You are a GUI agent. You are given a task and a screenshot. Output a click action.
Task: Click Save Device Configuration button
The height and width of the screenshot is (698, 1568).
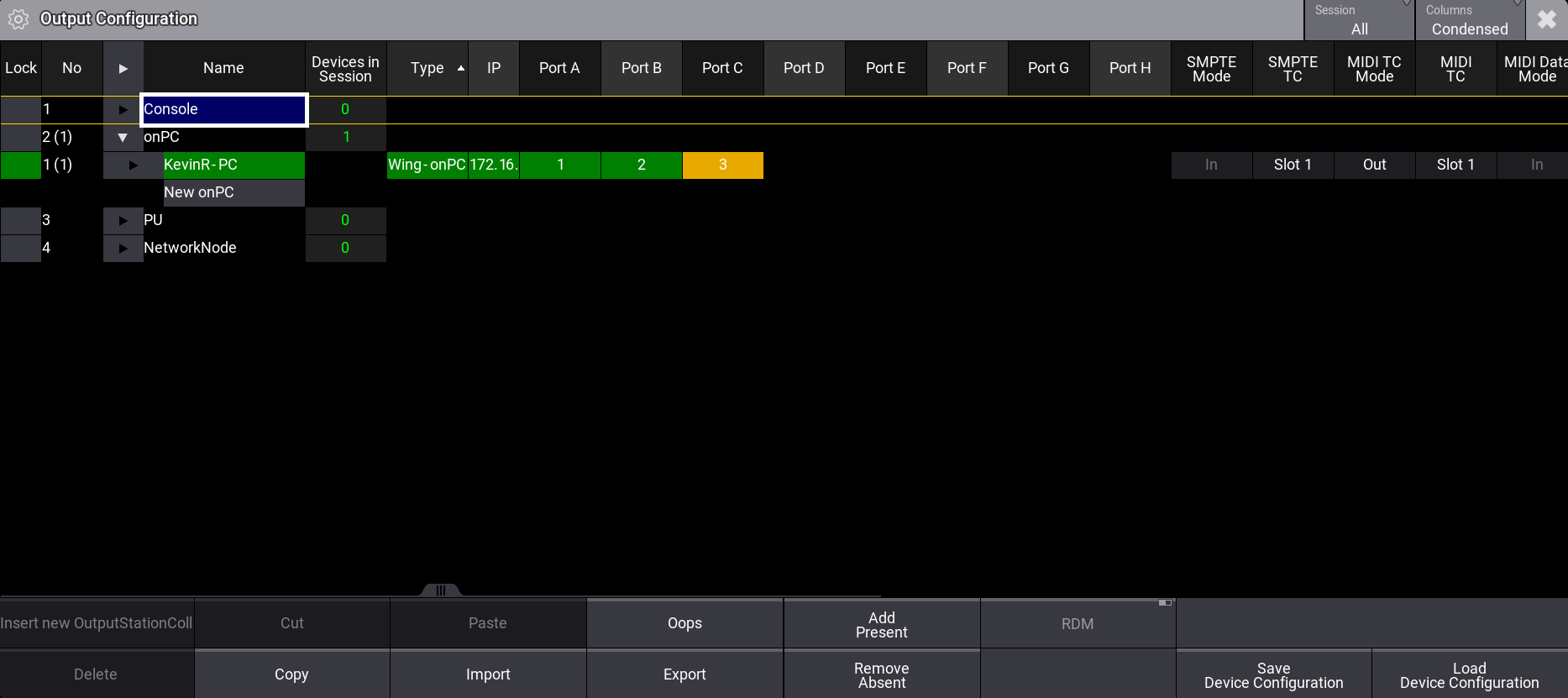pyautogui.click(x=1273, y=674)
